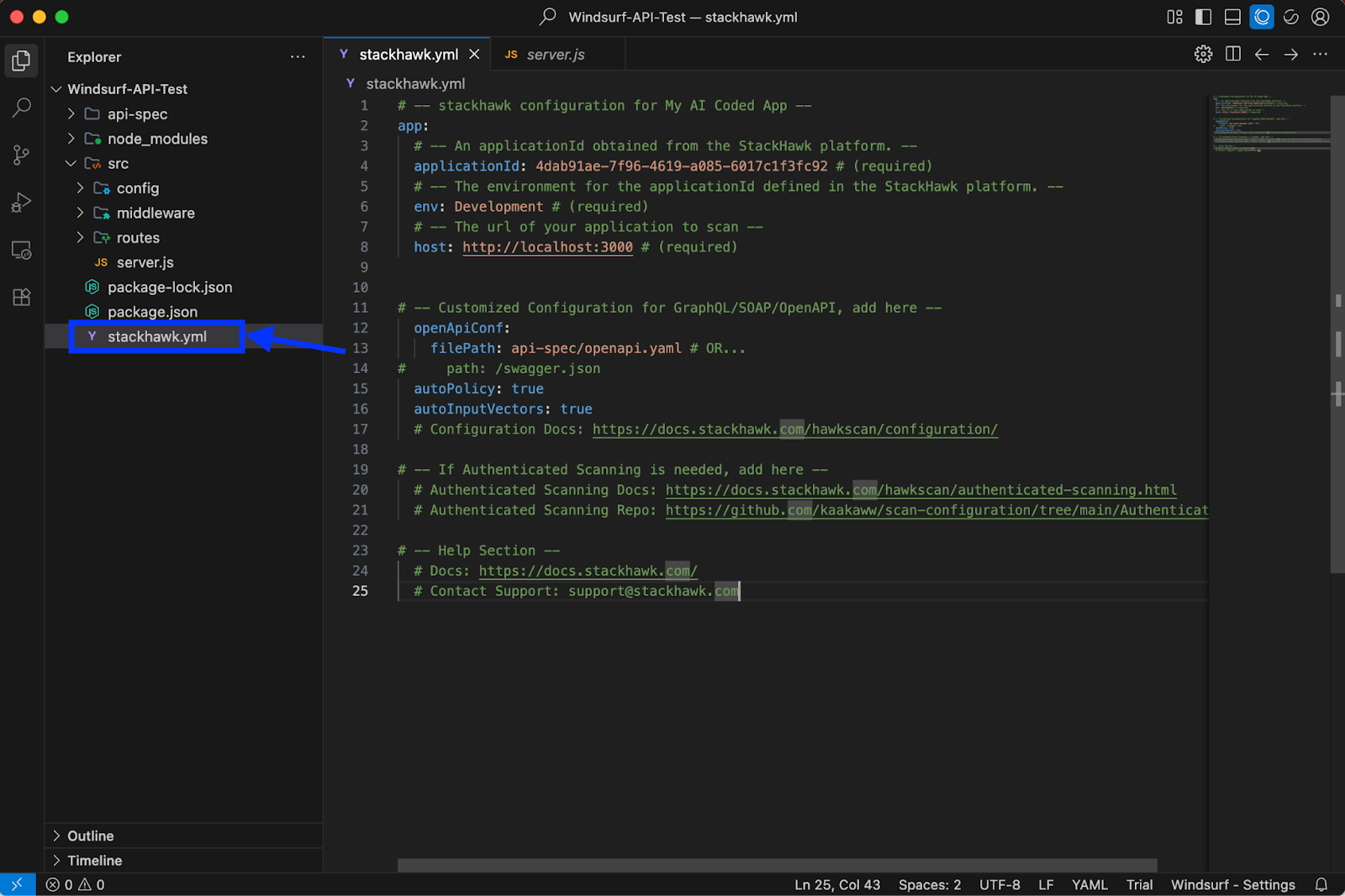This screenshot has width=1345, height=896.
Task: Open the notifications bell icon
Action: (1321, 884)
